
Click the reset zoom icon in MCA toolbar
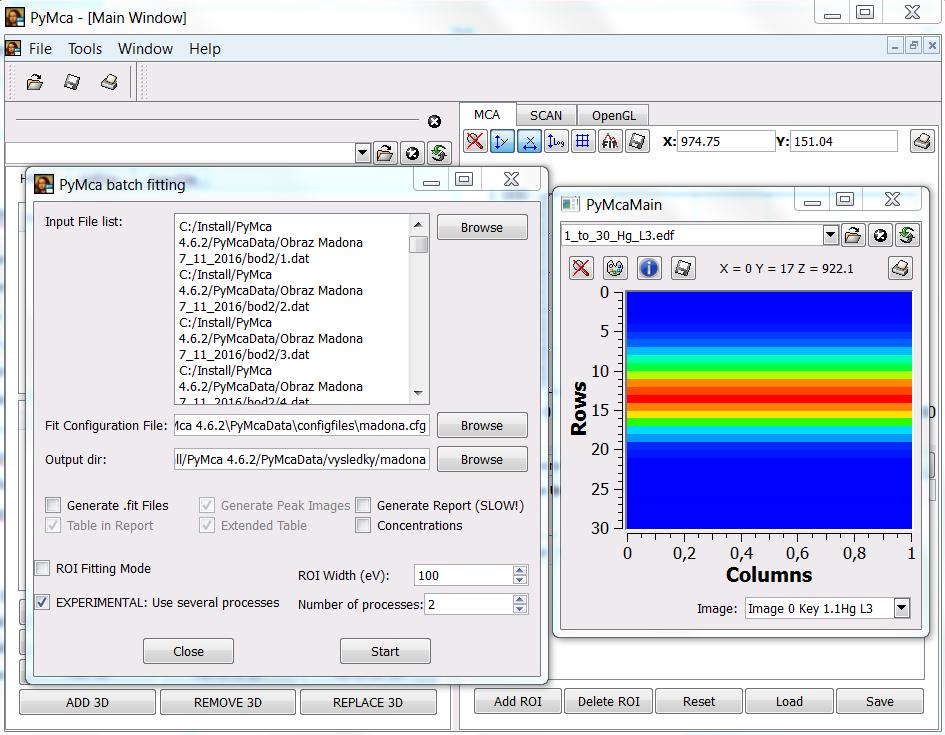point(475,142)
